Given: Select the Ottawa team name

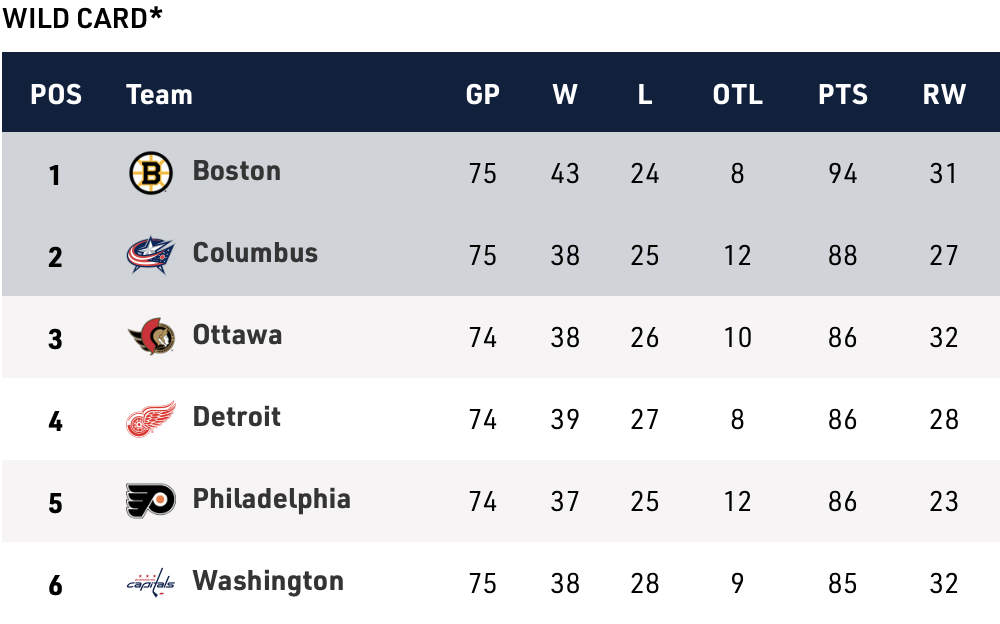Looking at the screenshot, I should pos(237,335).
